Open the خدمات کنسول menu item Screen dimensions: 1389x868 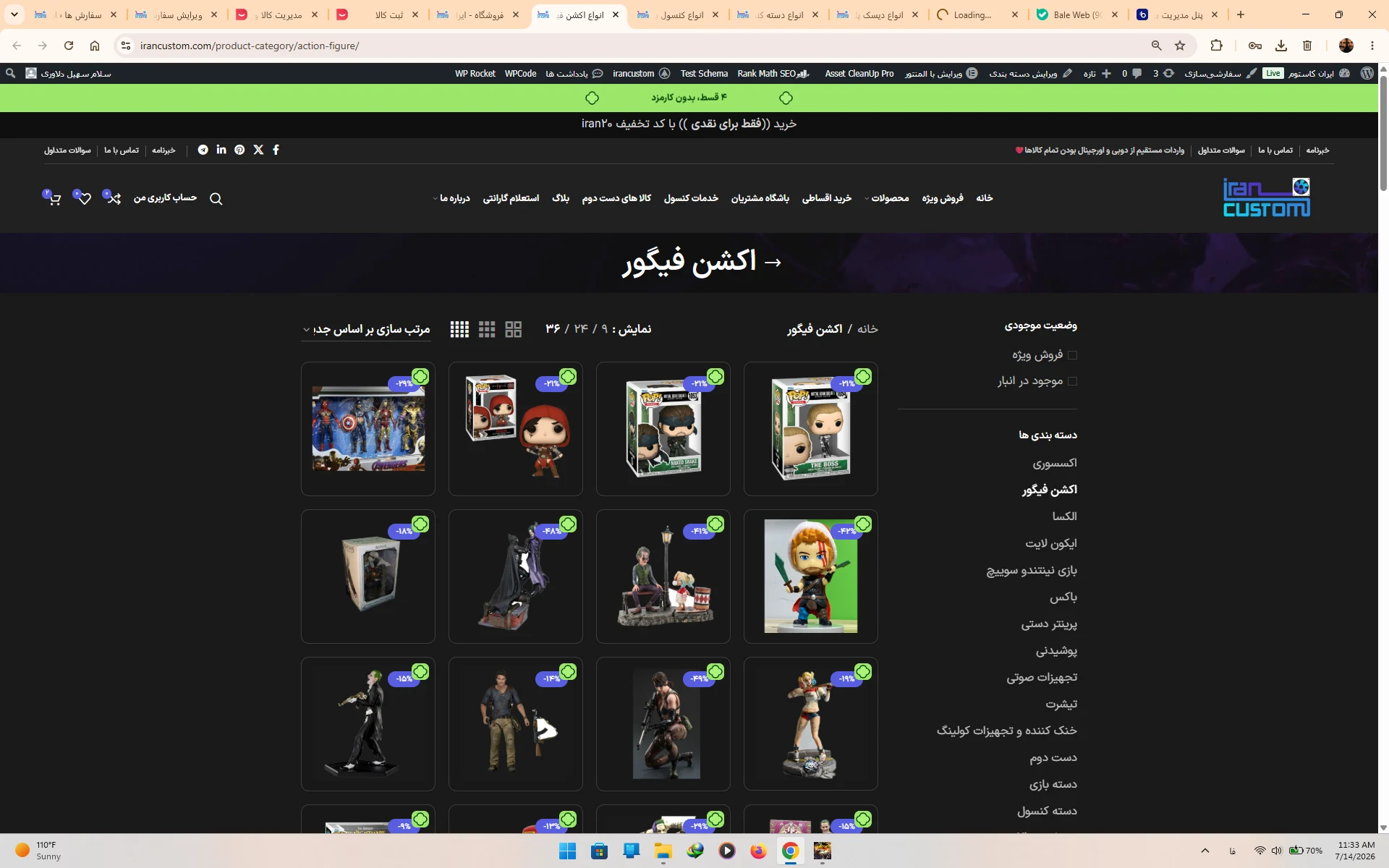coord(691,198)
